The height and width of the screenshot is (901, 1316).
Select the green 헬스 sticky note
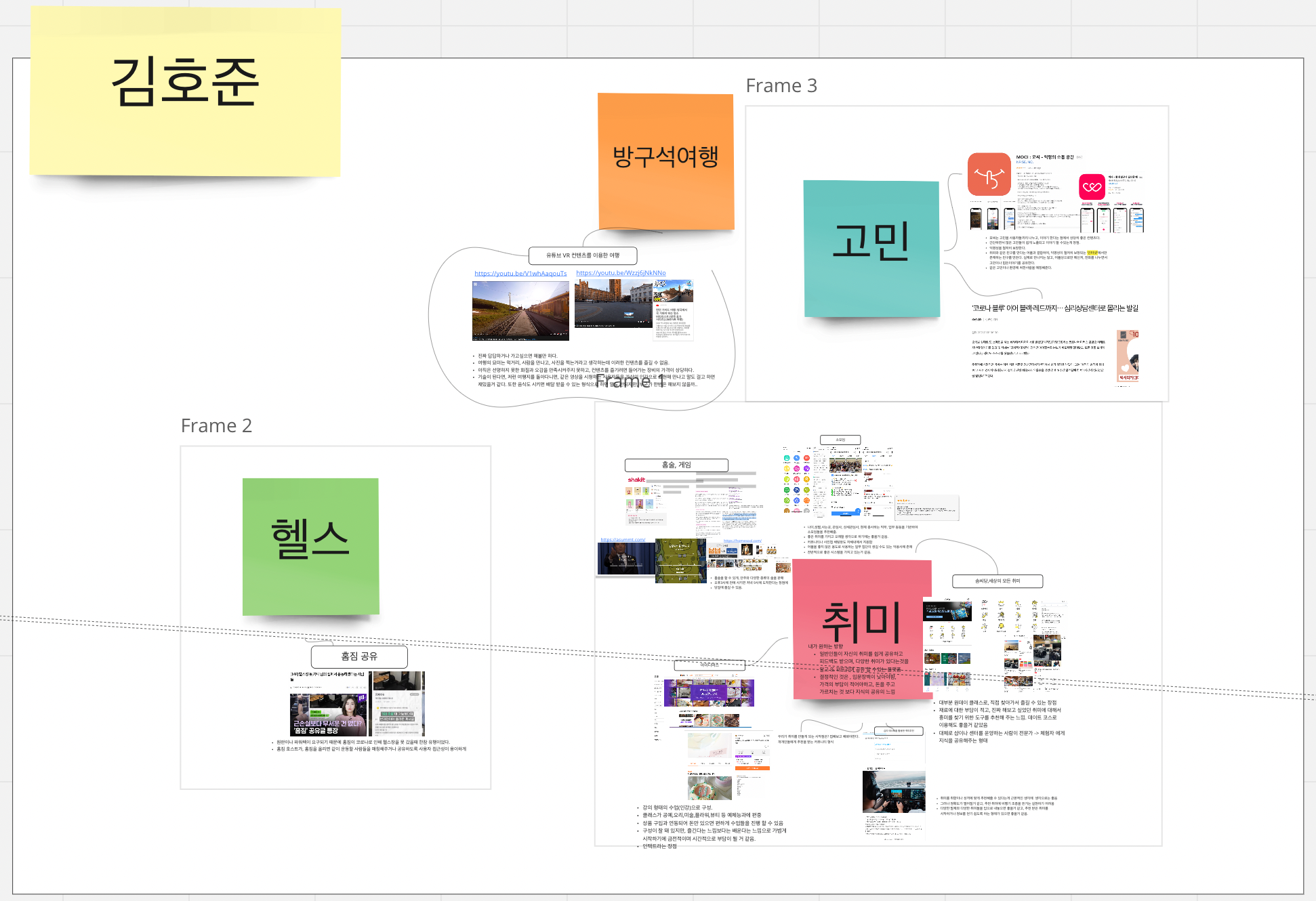click(310, 546)
